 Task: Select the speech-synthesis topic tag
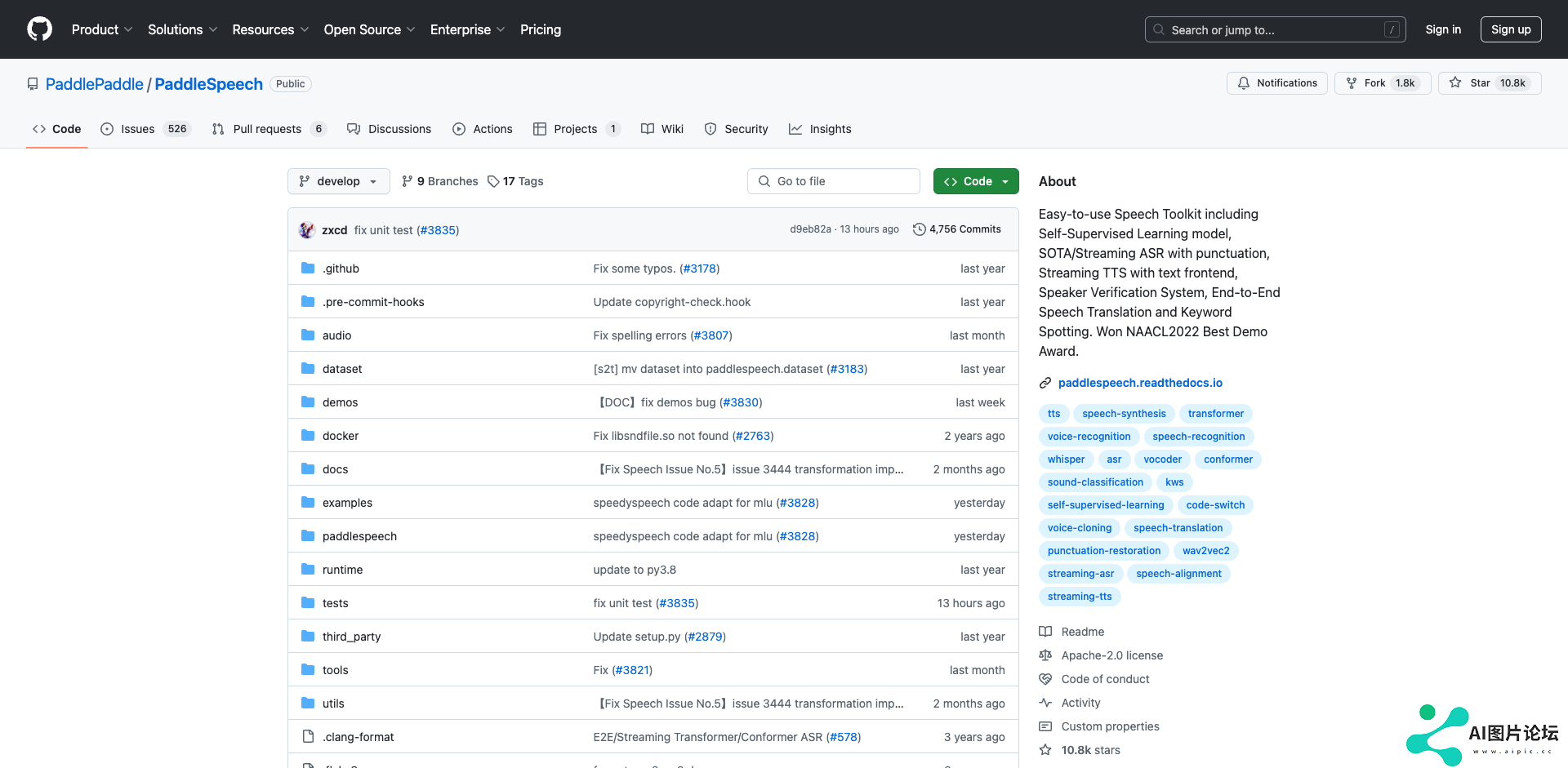[1124, 414]
